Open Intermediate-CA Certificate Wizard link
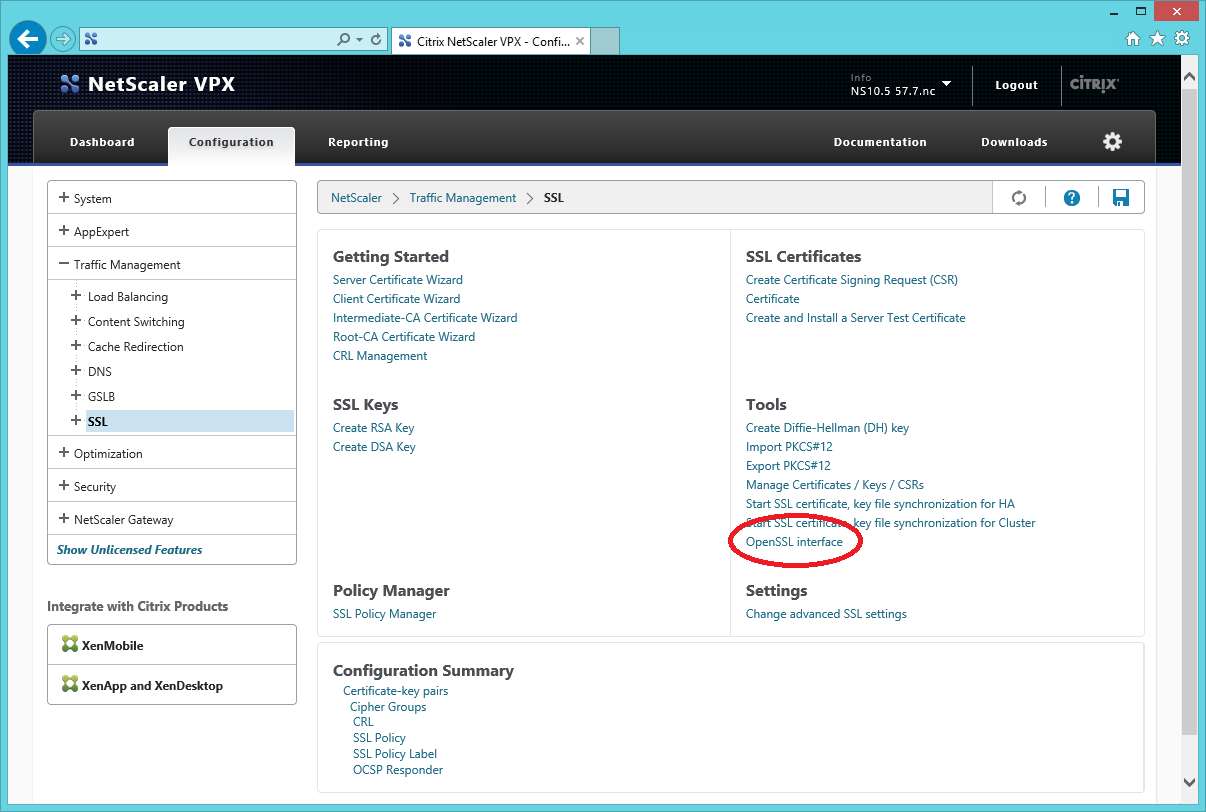Viewport: 1206px width, 812px height. [x=425, y=318]
